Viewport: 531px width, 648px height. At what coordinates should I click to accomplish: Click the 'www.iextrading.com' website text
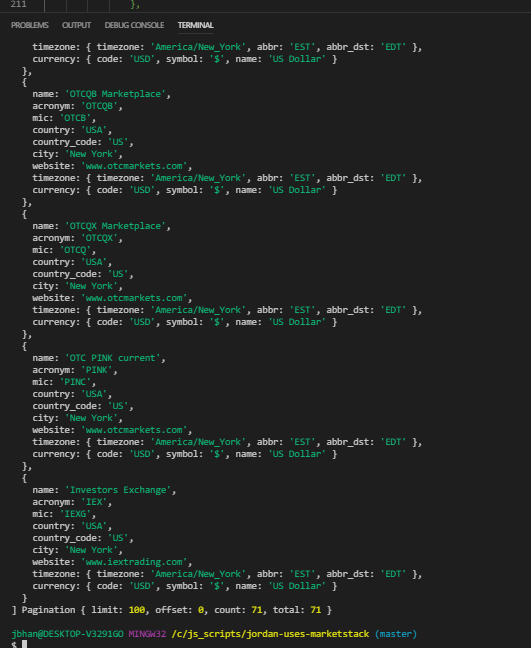pos(134,562)
